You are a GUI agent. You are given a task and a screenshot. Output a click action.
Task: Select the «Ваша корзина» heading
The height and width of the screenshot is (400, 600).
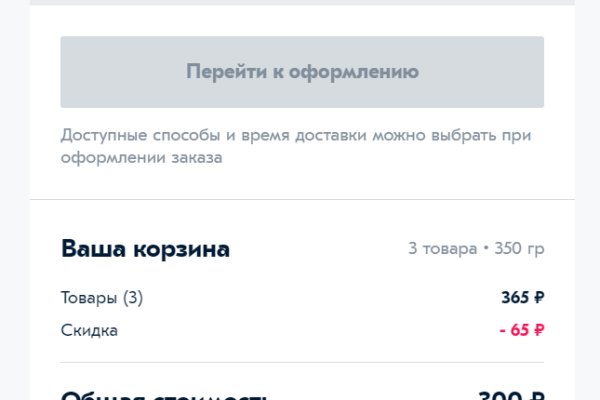point(145,249)
